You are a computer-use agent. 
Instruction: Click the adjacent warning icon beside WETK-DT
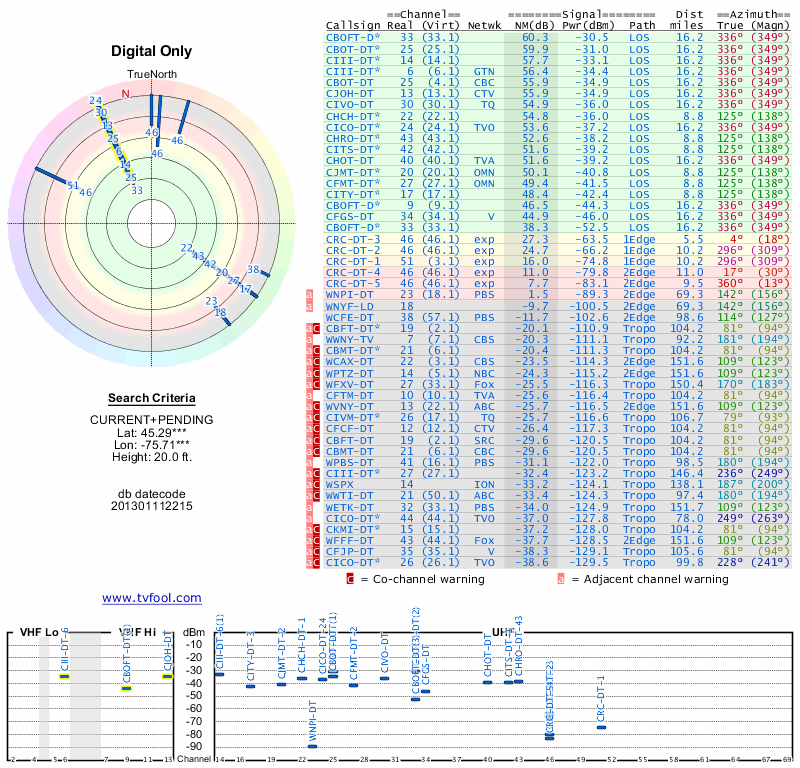309,507
